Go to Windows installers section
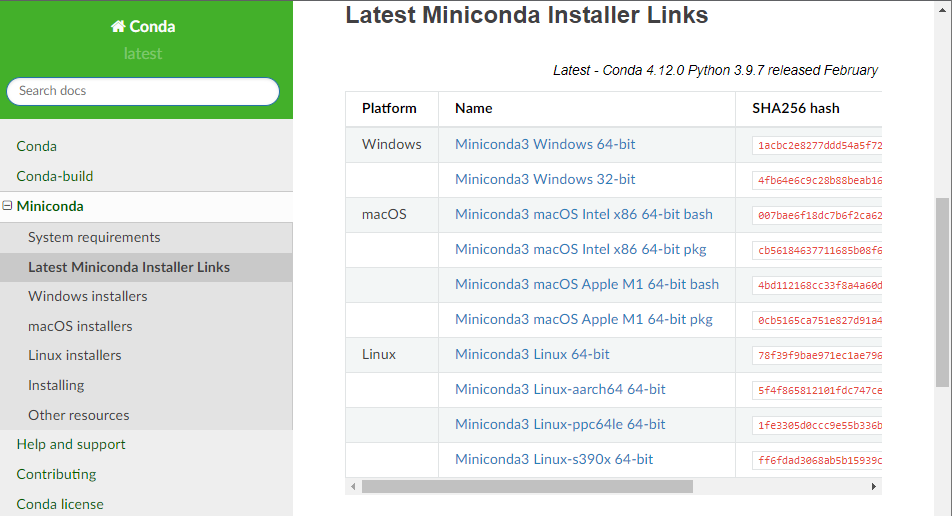 coord(87,296)
